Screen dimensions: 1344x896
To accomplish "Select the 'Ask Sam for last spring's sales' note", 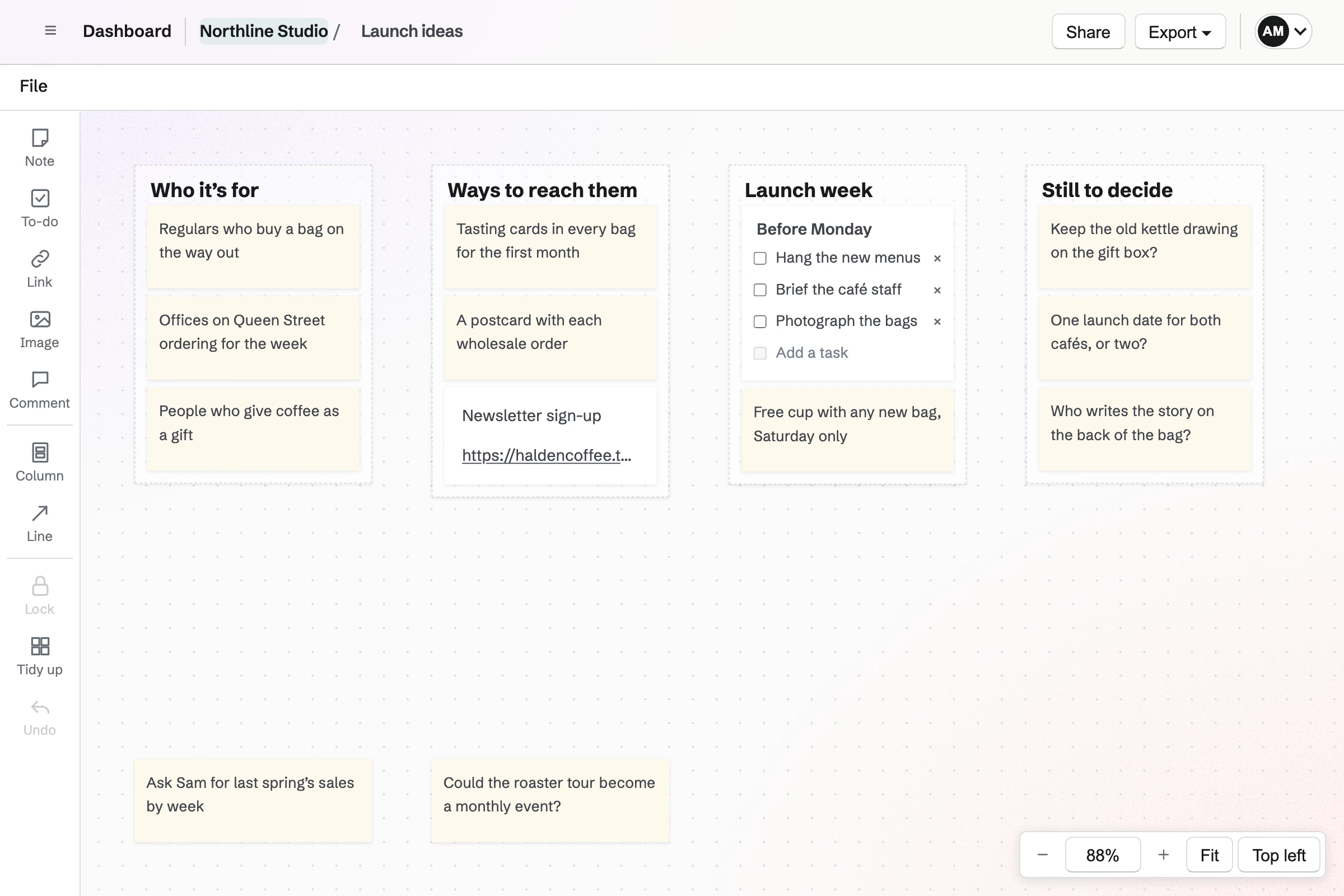I will click(x=253, y=801).
